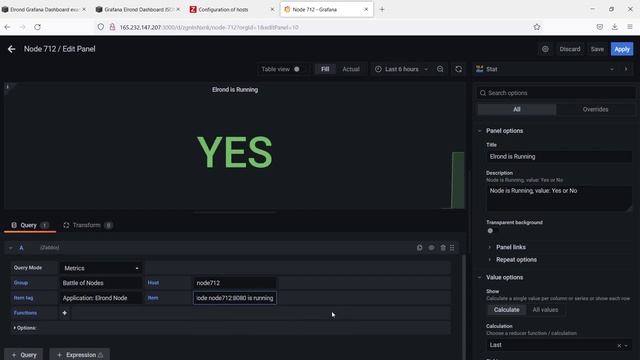The height and width of the screenshot is (360, 640).
Task: Save to Pocket icon
Action: [x=600, y=27]
